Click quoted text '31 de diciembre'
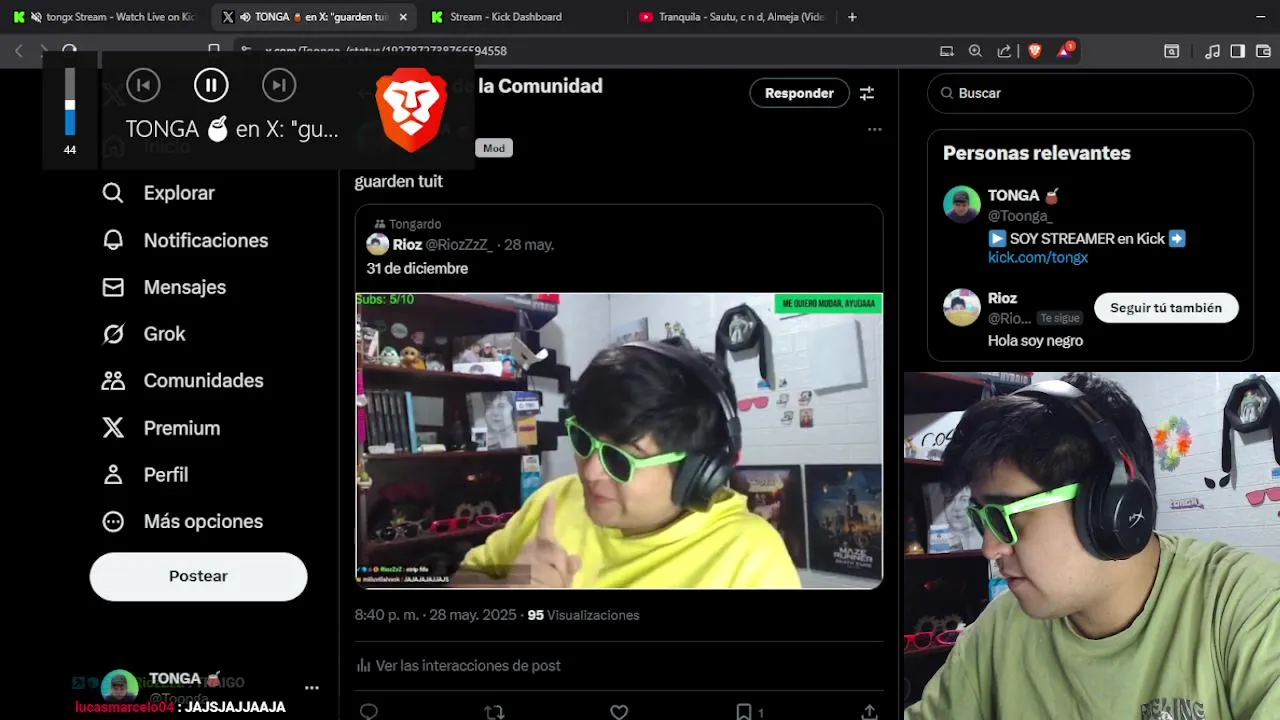This screenshot has width=1280, height=720. tap(417, 268)
